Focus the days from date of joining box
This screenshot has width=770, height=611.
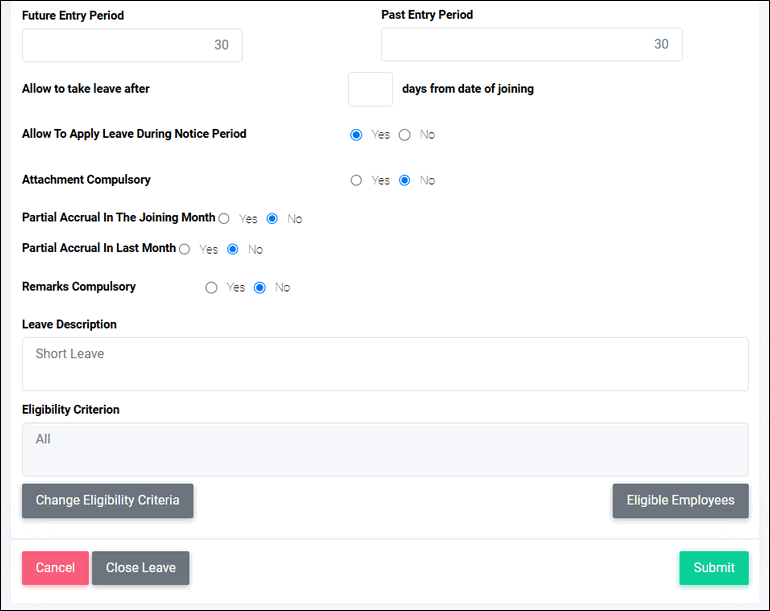tap(370, 89)
